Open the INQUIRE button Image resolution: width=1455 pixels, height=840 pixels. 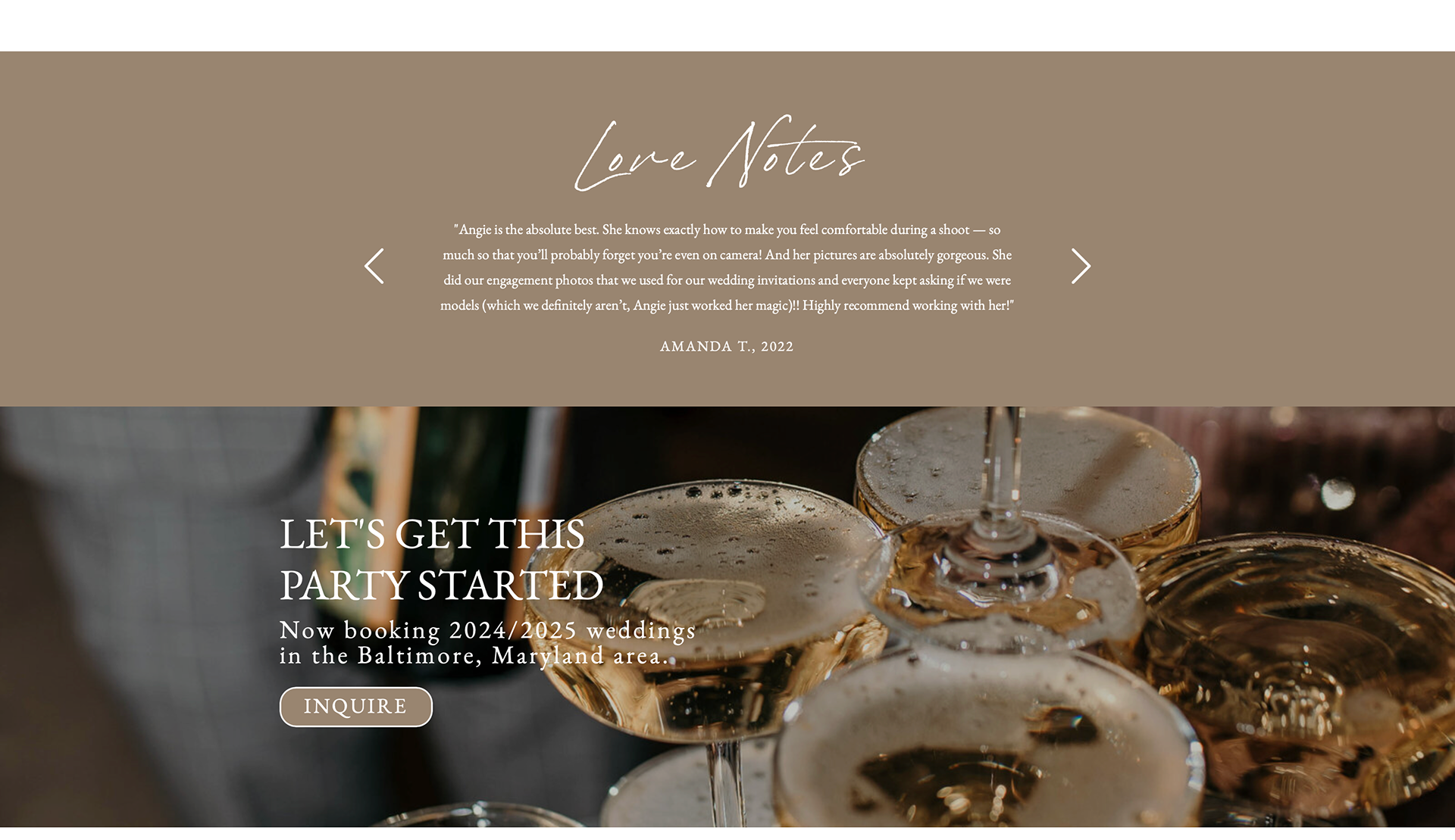(356, 707)
